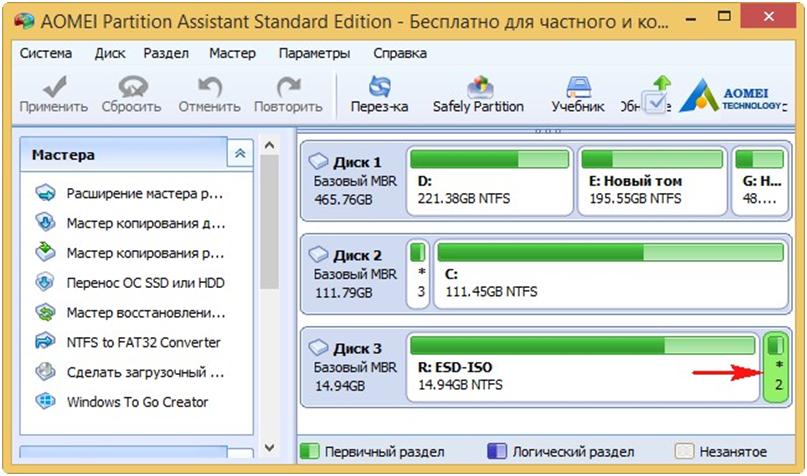Click the Отменить undo arrow icon
The height and width of the screenshot is (476, 807).
point(210,86)
